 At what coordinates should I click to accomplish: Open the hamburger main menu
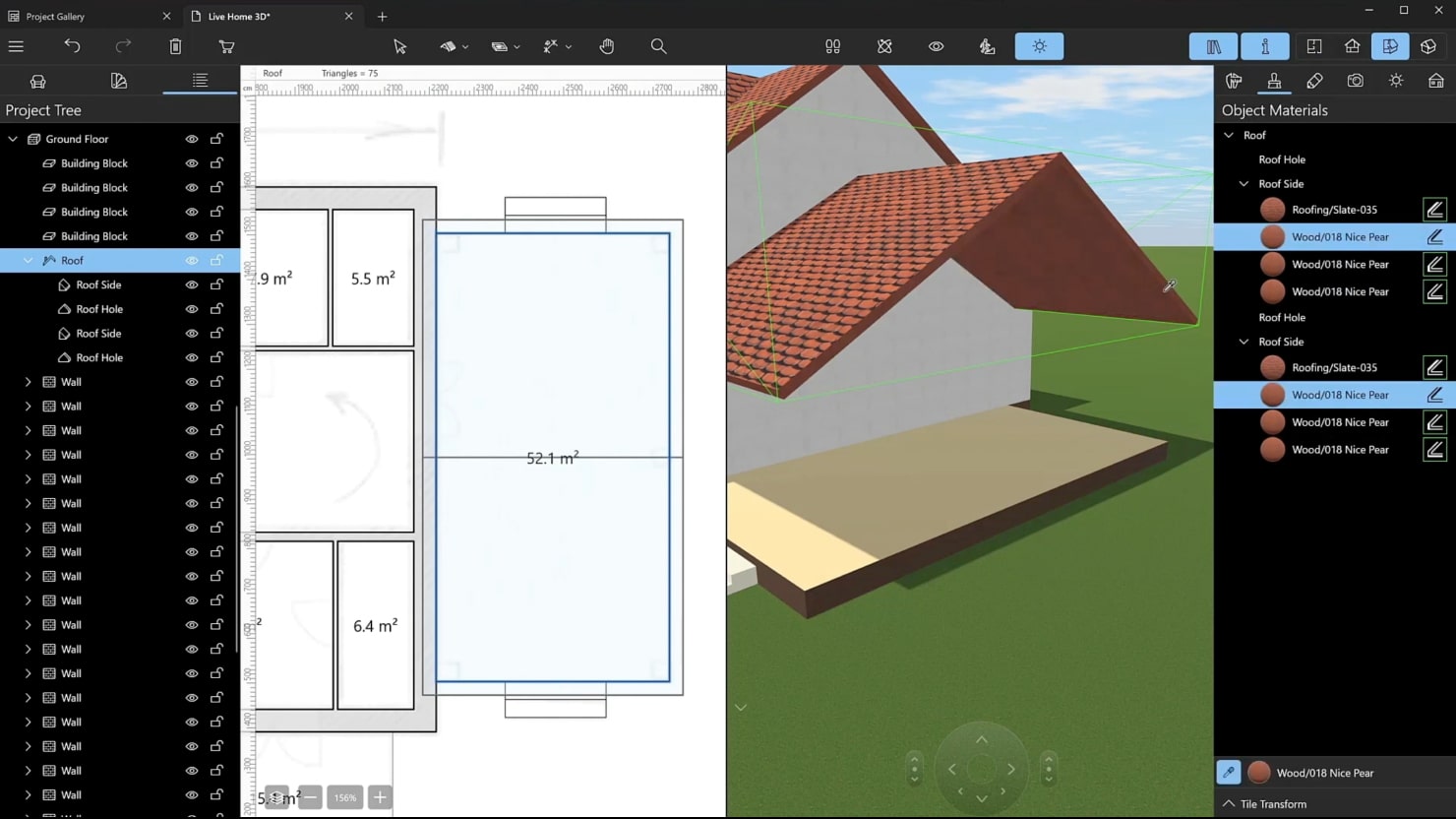pos(16,46)
